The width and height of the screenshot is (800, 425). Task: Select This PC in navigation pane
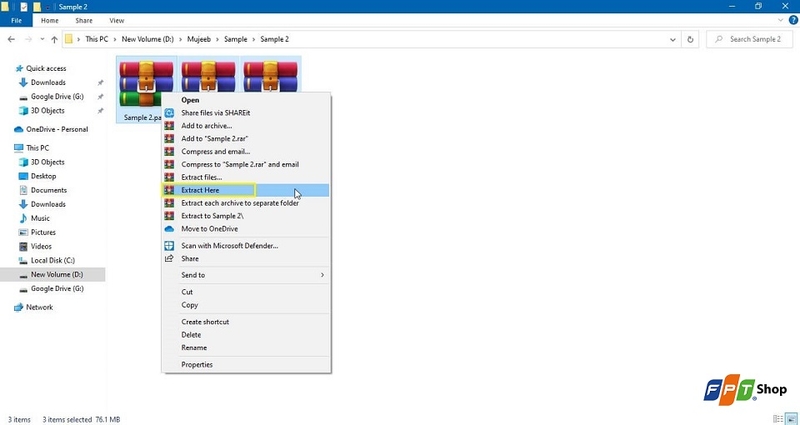37,148
